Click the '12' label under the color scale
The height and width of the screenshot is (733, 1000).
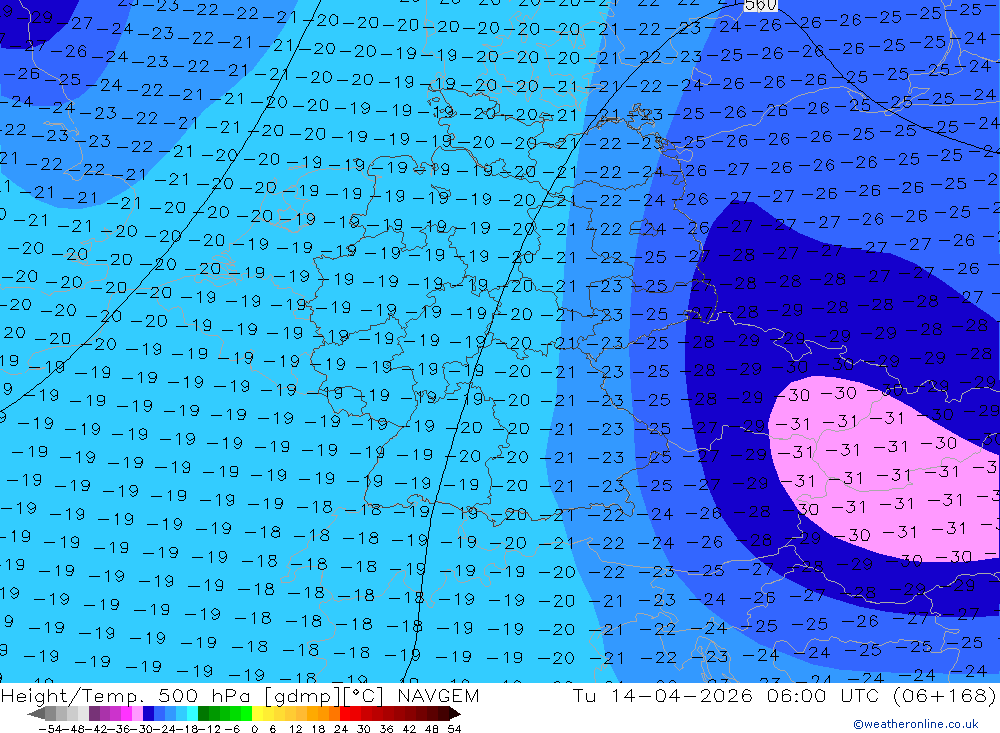296,729
